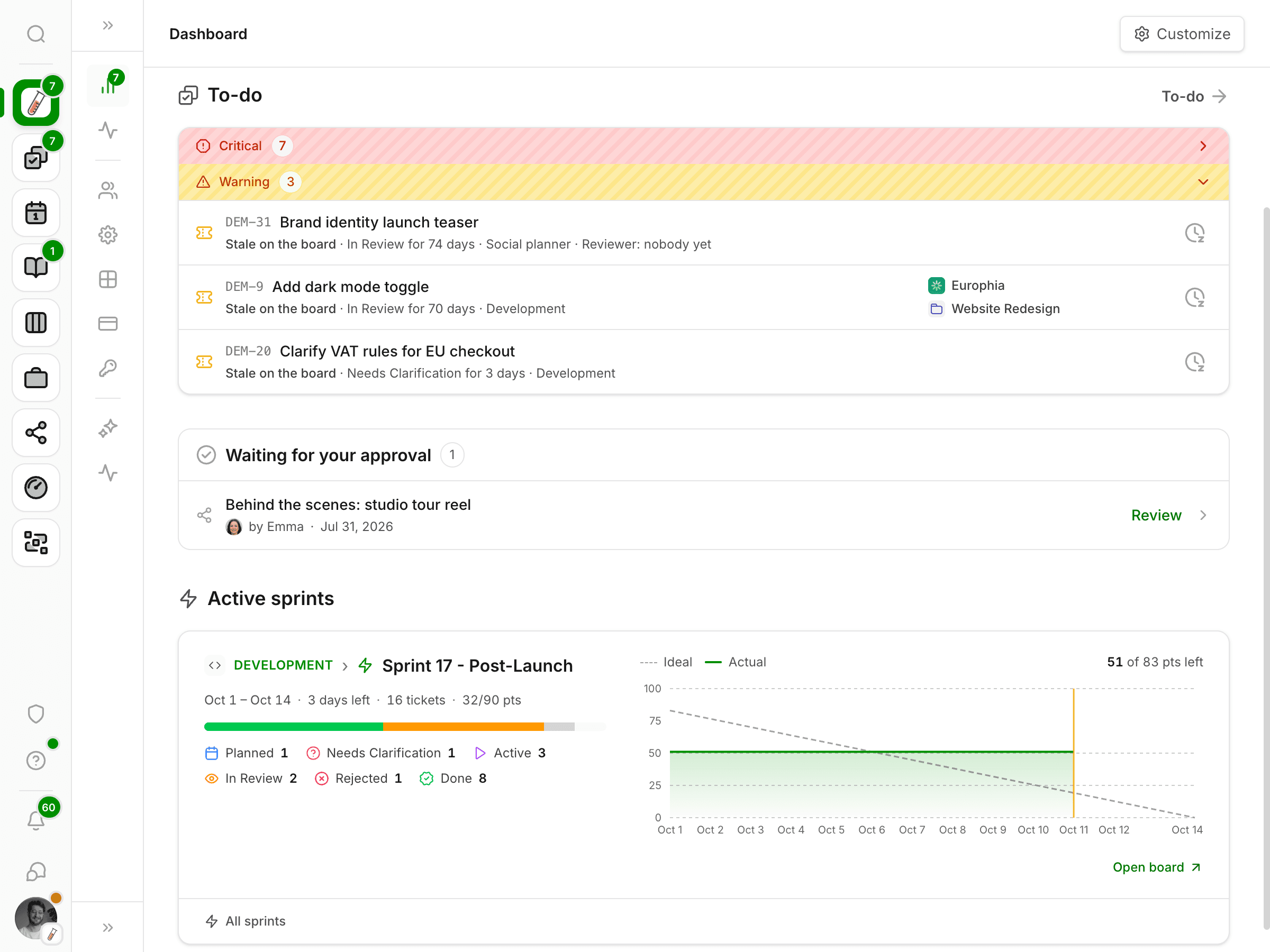Open the key access icon

[108, 368]
